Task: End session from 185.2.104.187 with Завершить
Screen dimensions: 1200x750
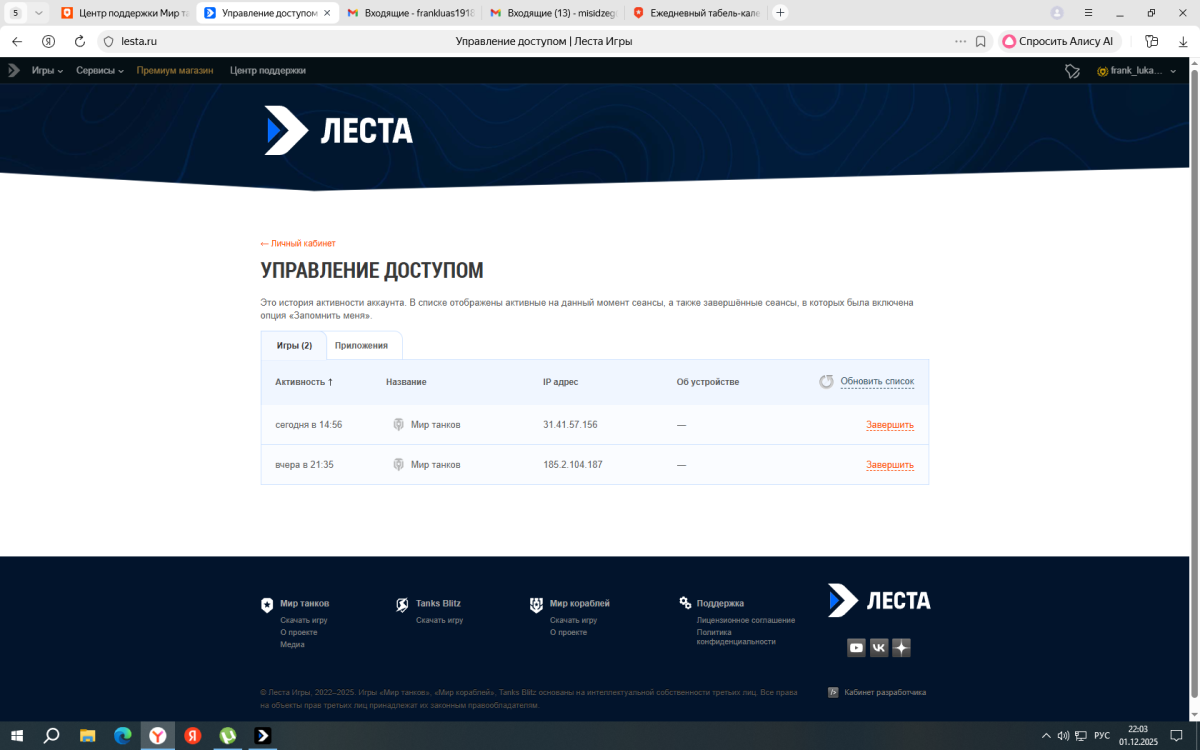Action: tap(890, 465)
